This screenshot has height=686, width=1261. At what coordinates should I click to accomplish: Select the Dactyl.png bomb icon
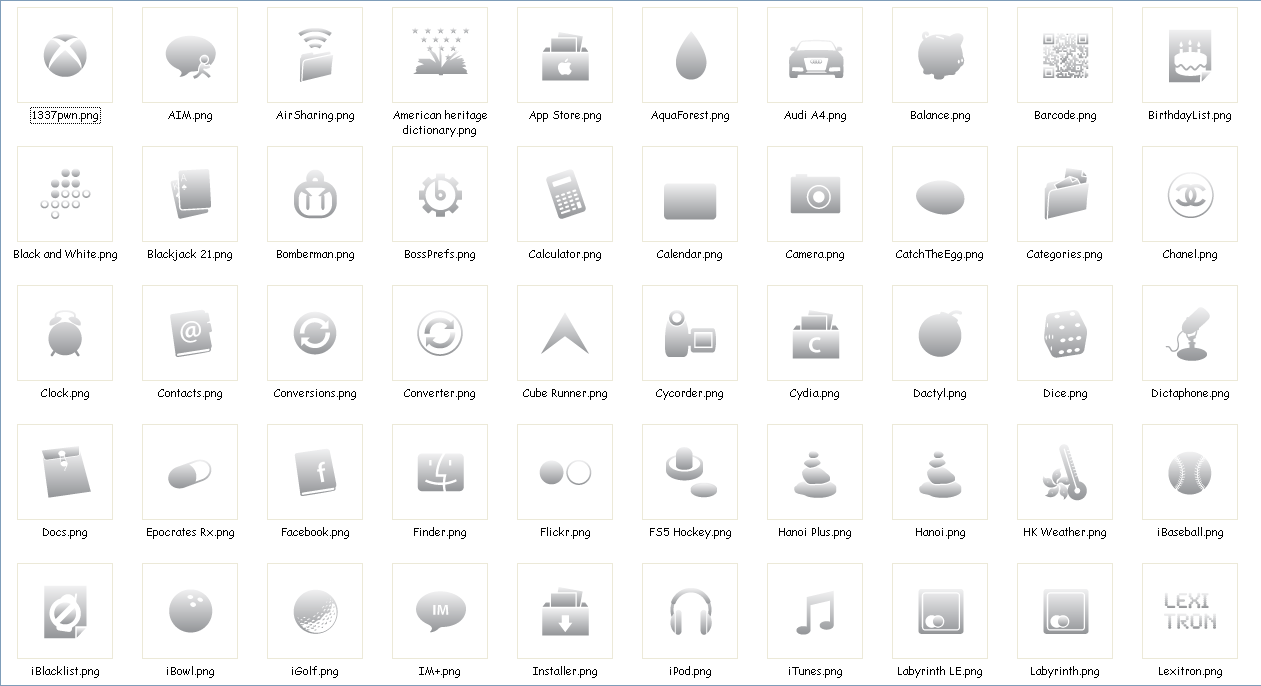coord(940,333)
